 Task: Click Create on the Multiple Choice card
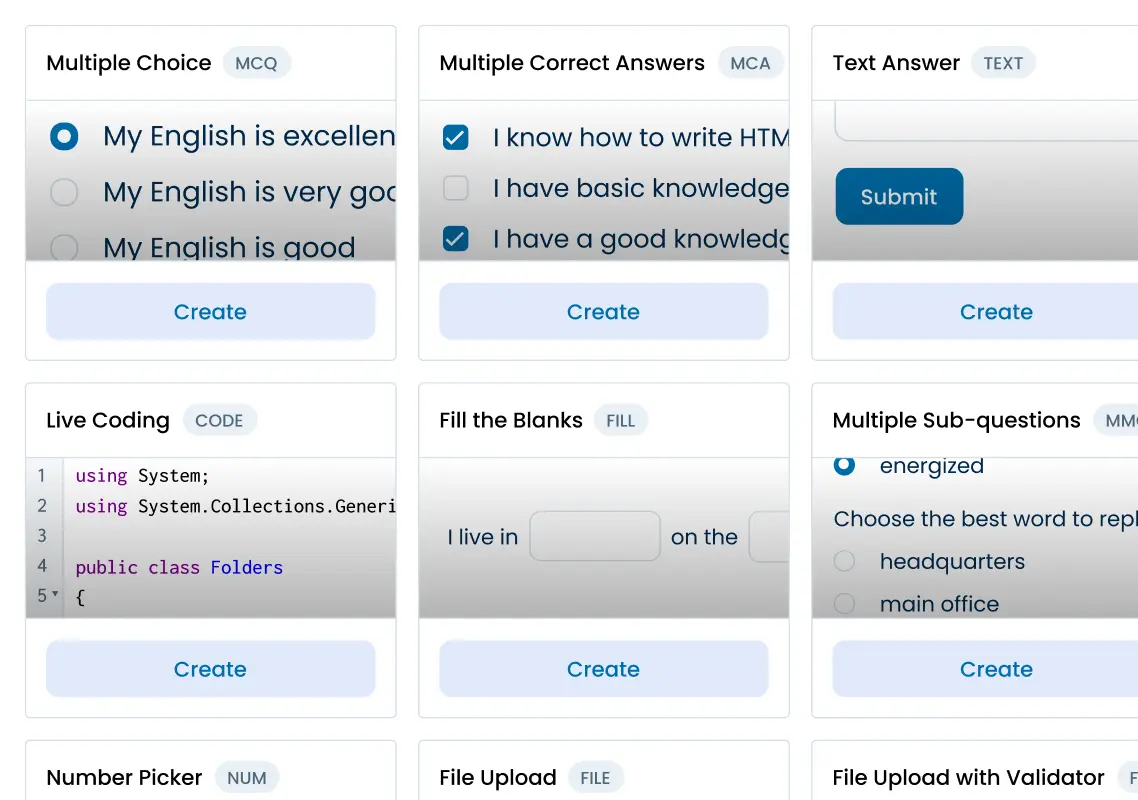point(210,311)
